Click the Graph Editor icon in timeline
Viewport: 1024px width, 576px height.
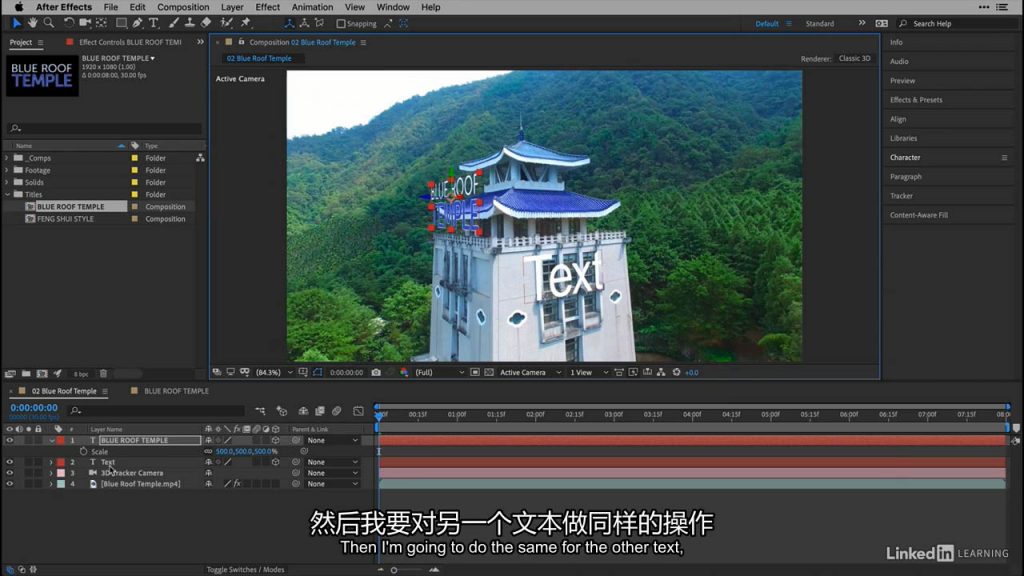tap(358, 411)
